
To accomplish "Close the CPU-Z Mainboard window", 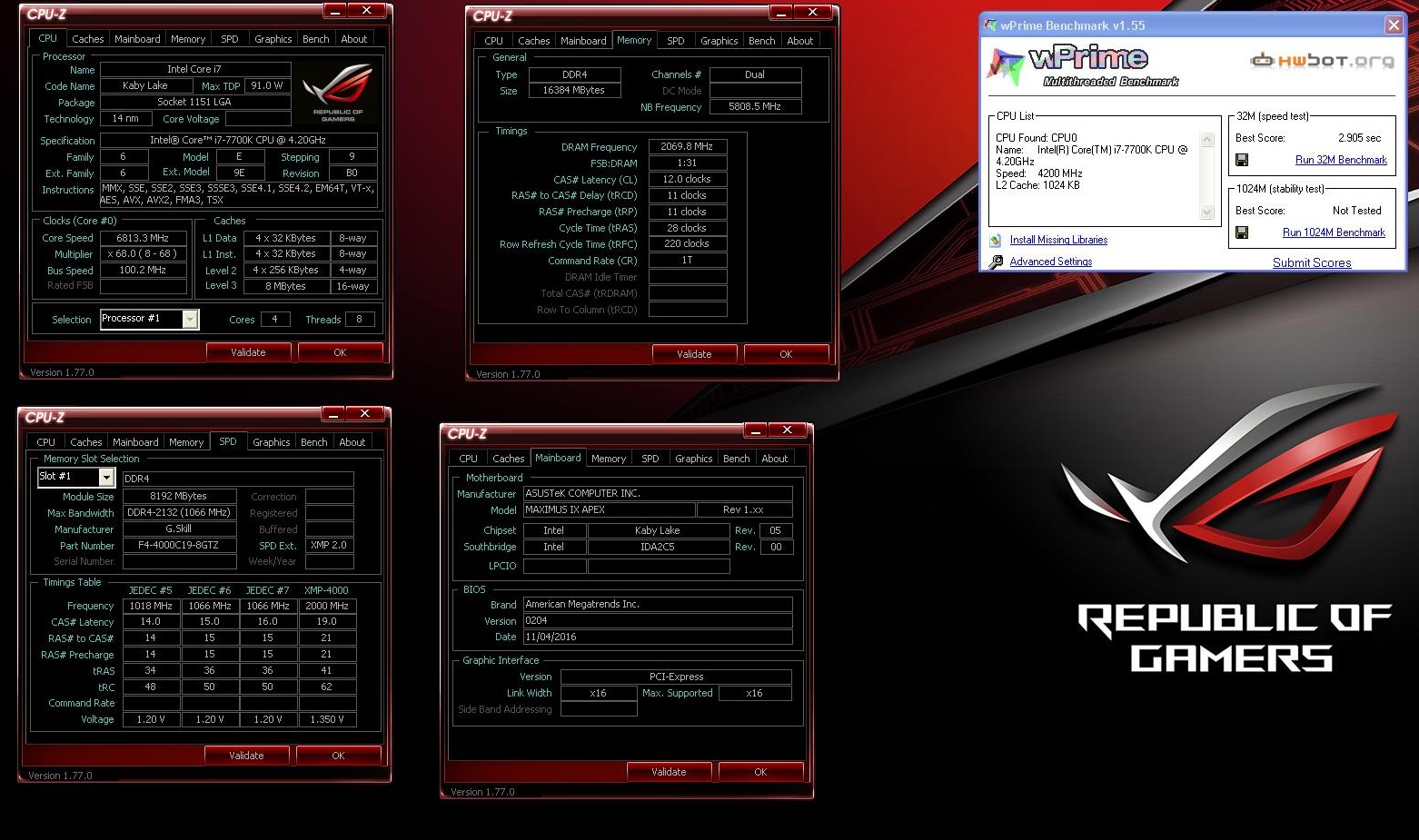I will (788, 430).
